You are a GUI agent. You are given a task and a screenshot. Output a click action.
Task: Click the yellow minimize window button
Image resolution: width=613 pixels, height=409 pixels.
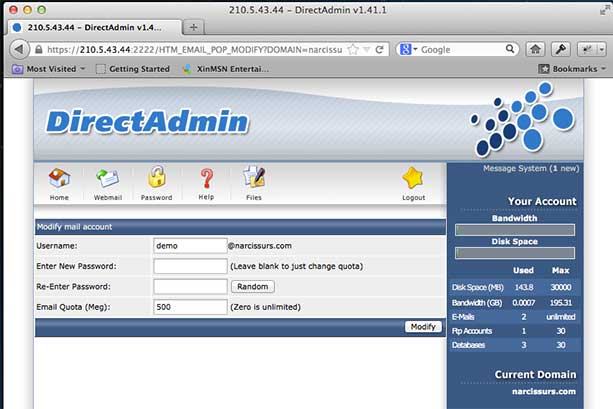tap(27, 10)
